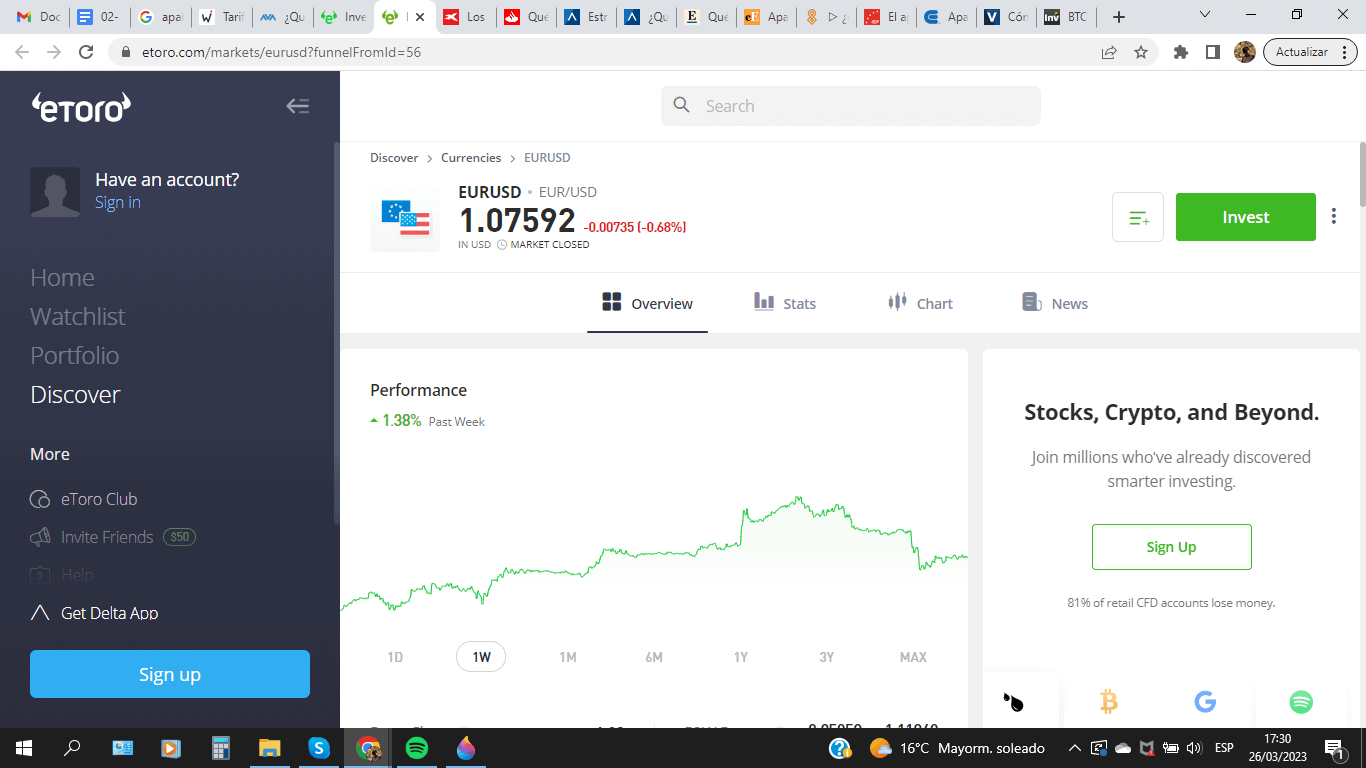Click into the Search input field
Image resolution: width=1366 pixels, height=768 pixels.
pyautogui.click(x=851, y=106)
